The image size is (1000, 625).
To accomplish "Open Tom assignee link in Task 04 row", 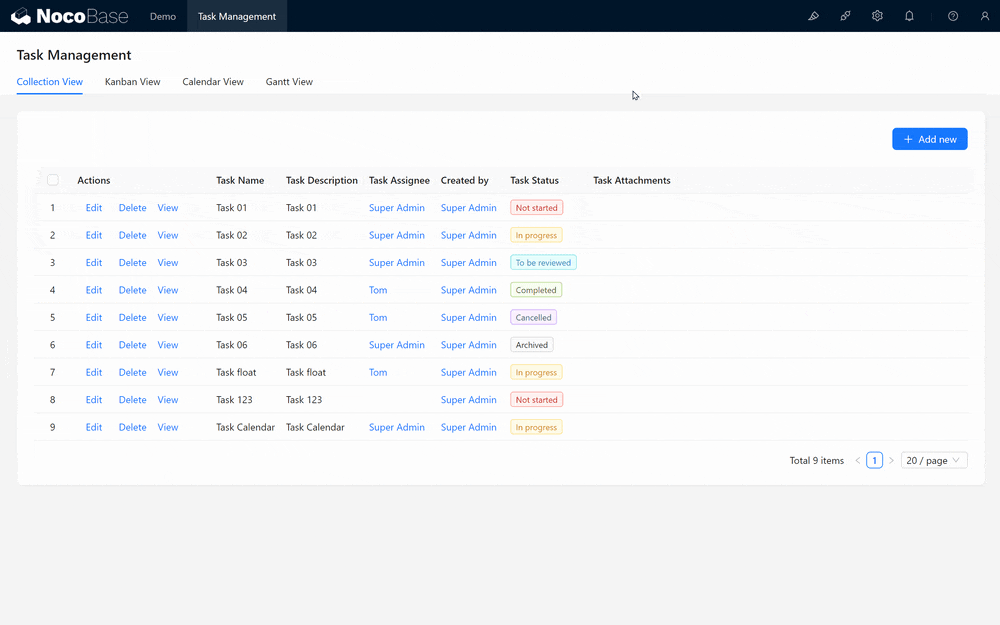I will [x=378, y=290].
